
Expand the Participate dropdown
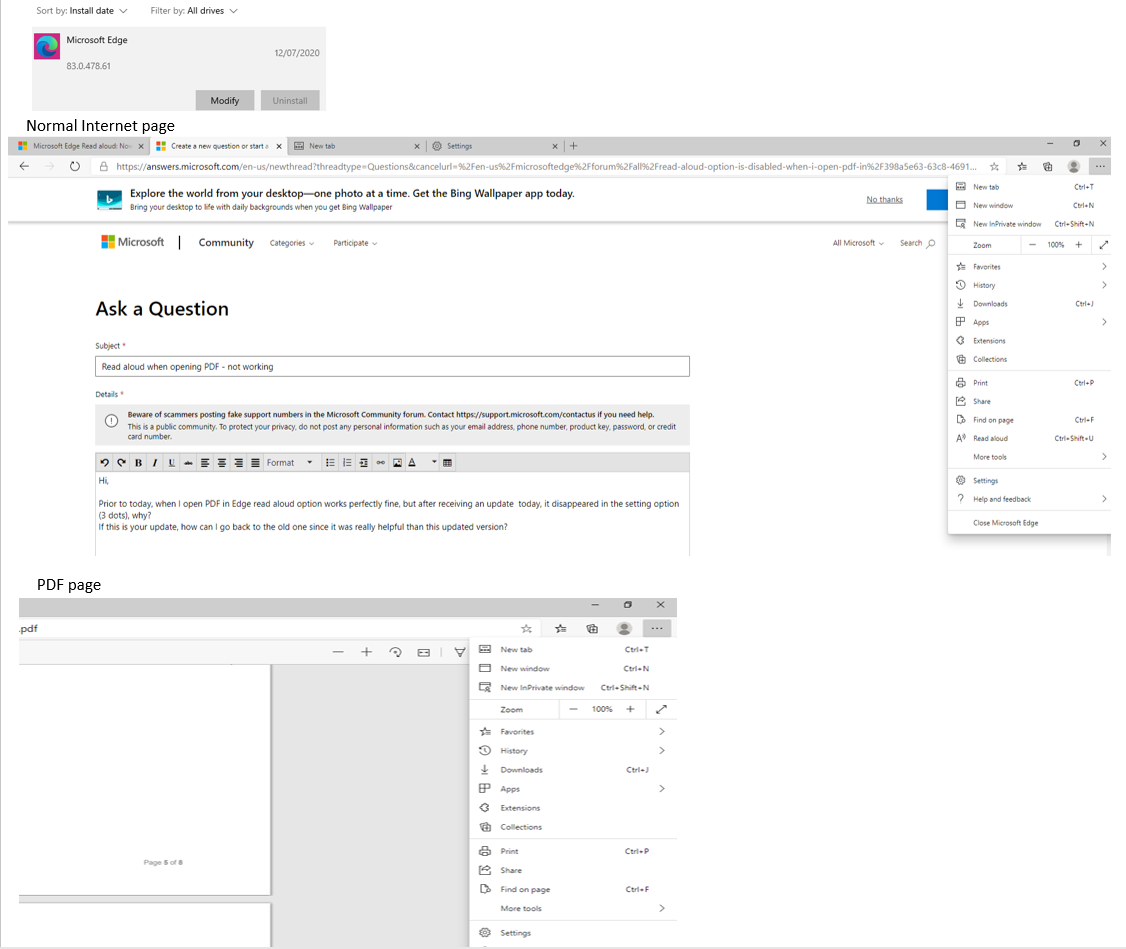click(x=355, y=243)
